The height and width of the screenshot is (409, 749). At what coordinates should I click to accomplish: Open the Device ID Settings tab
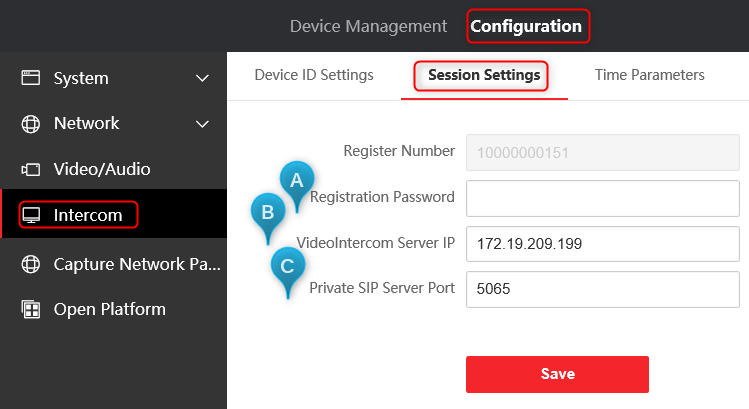point(314,75)
